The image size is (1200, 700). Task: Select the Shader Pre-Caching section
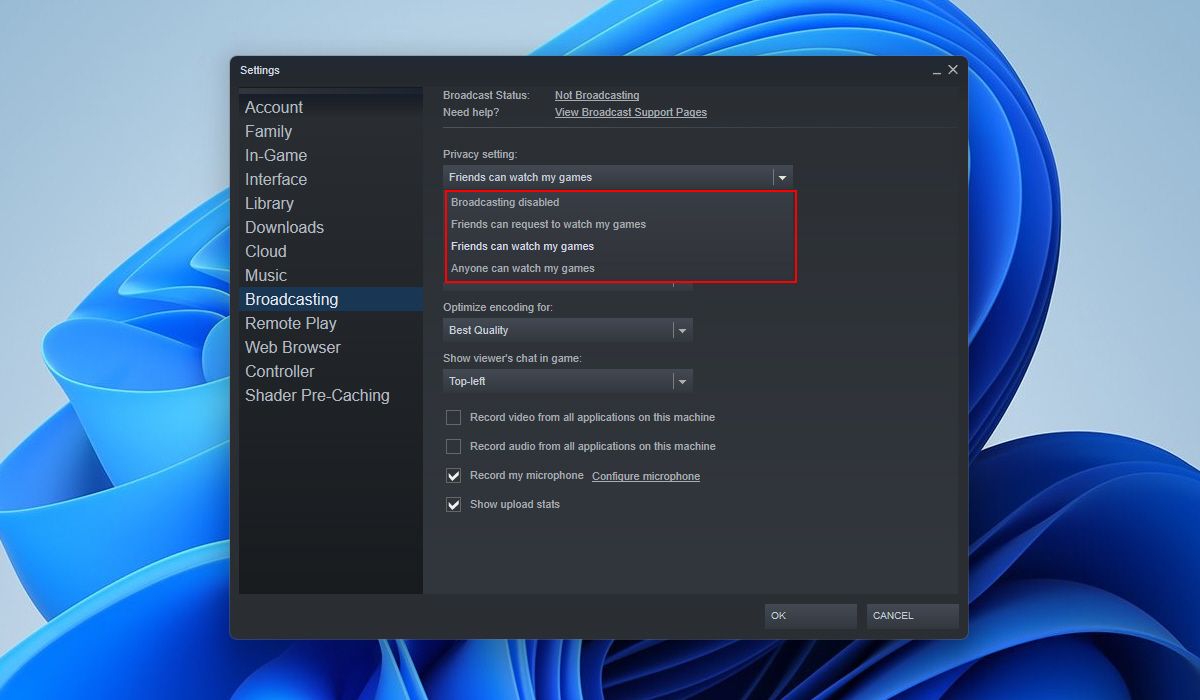pyautogui.click(x=317, y=395)
